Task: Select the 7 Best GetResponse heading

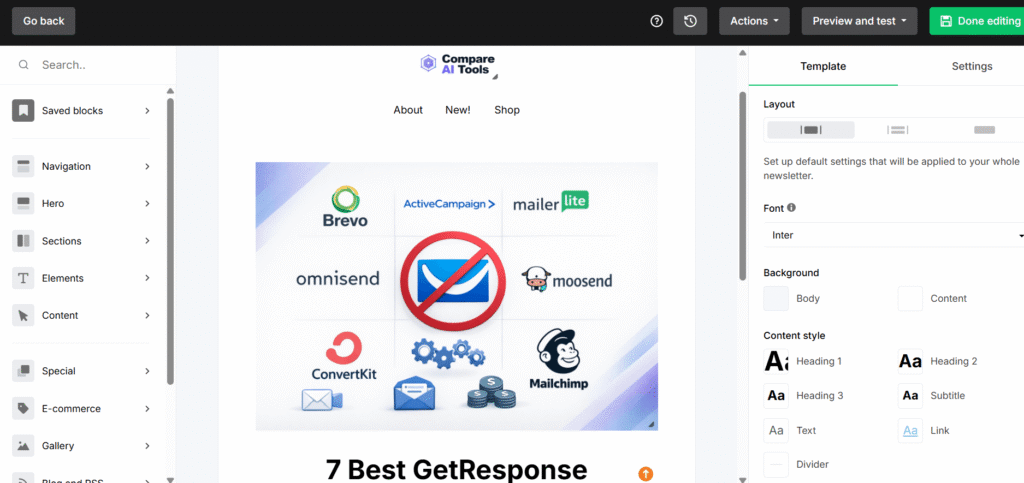Action: click(456, 469)
